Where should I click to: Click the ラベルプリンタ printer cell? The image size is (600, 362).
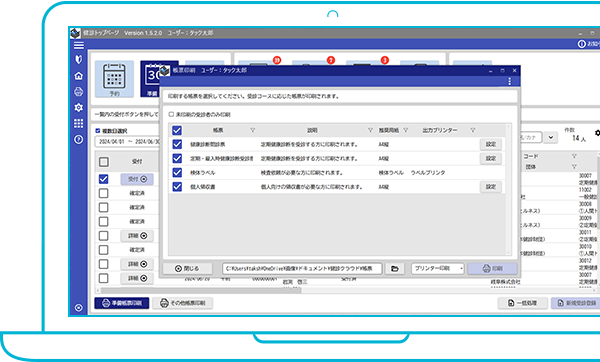pyautogui.click(x=428, y=173)
